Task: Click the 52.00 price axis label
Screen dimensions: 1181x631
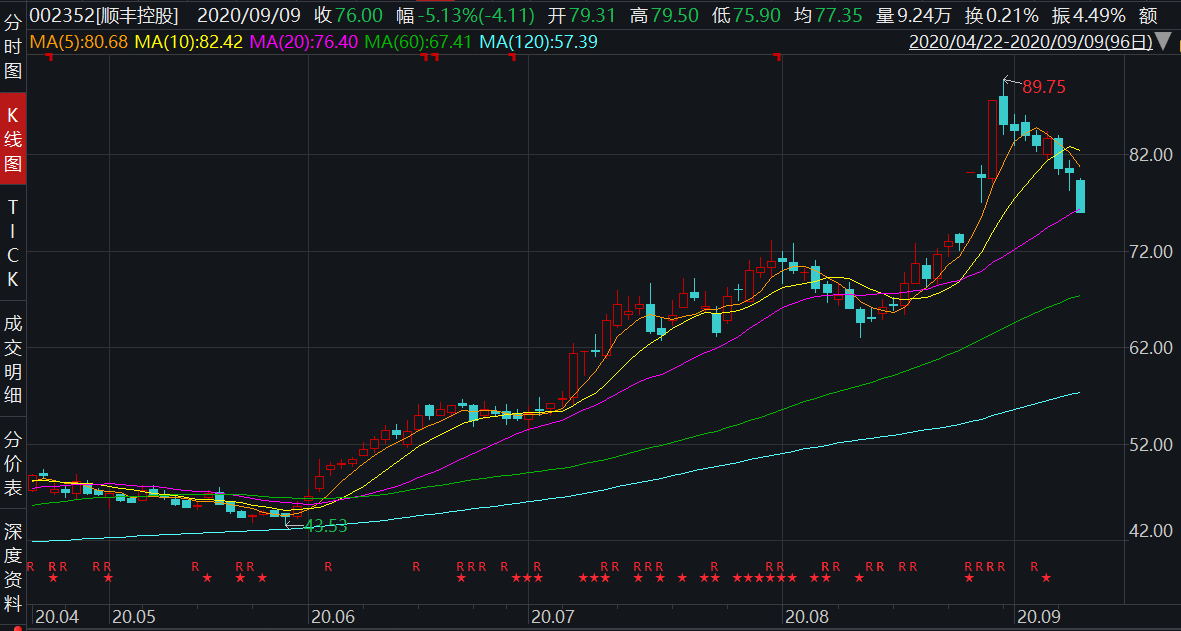Action: [1151, 444]
